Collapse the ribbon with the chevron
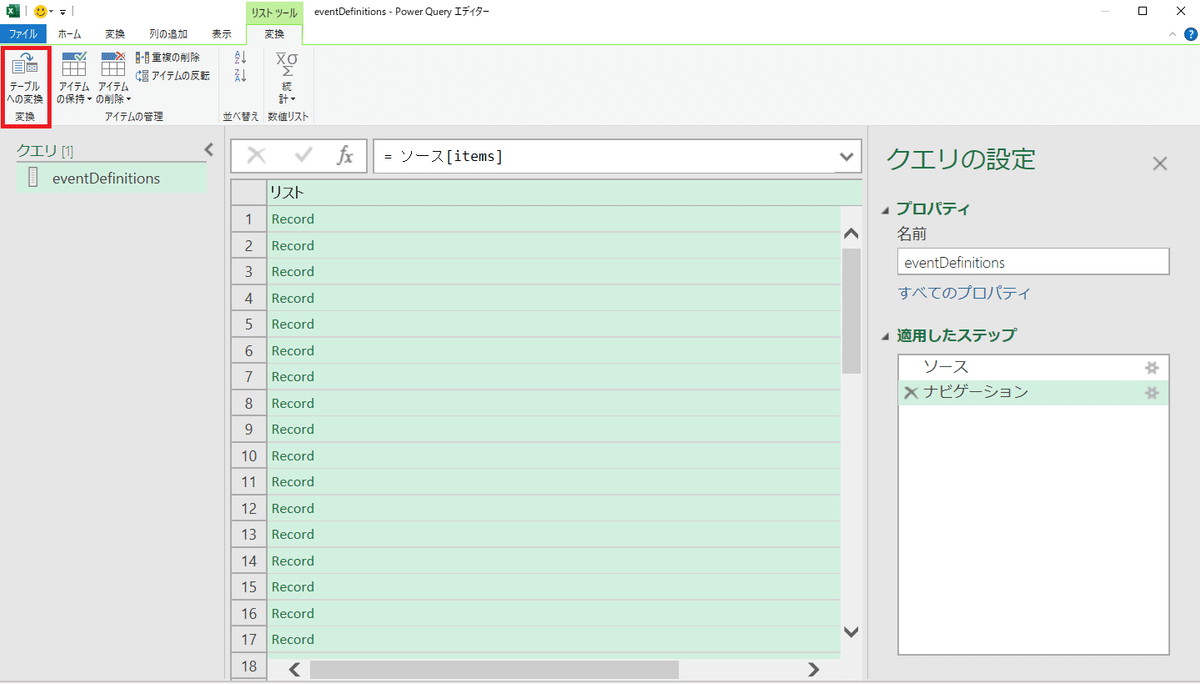1200x684 pixels. click(1174, 34)
